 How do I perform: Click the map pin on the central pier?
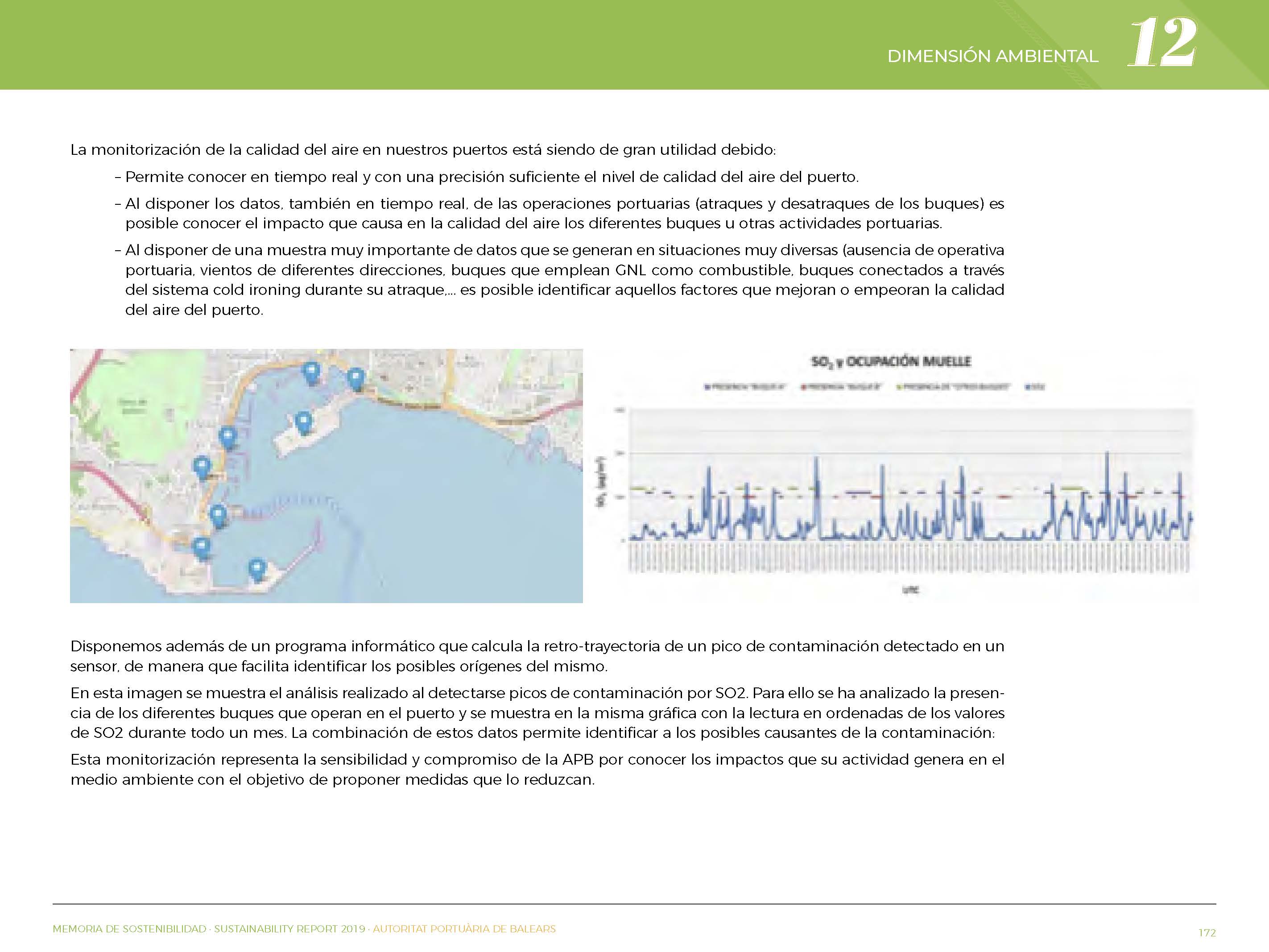(x=303, y=423)
